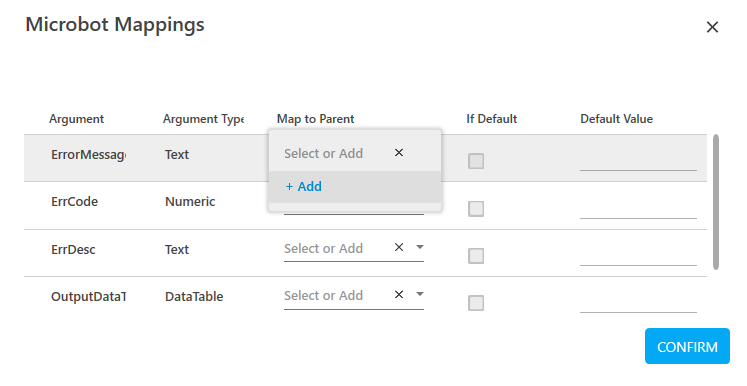Clear the ErrDesc Map to Parent selection
Viewport: 747px width, 386px height.
399,247
